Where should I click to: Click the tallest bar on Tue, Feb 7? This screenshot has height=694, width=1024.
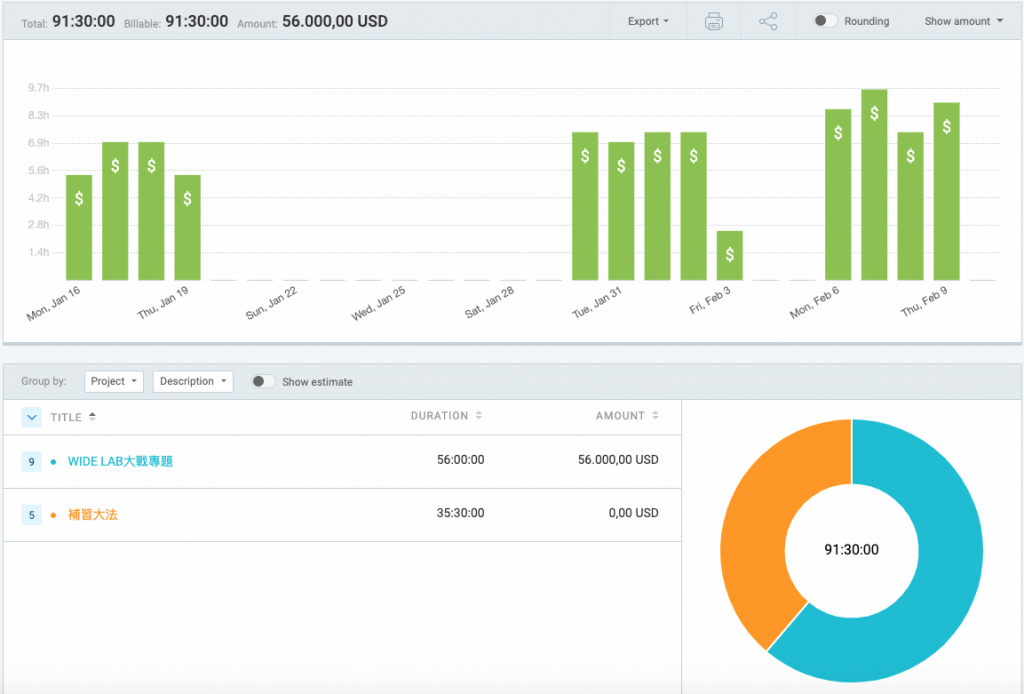874,185
